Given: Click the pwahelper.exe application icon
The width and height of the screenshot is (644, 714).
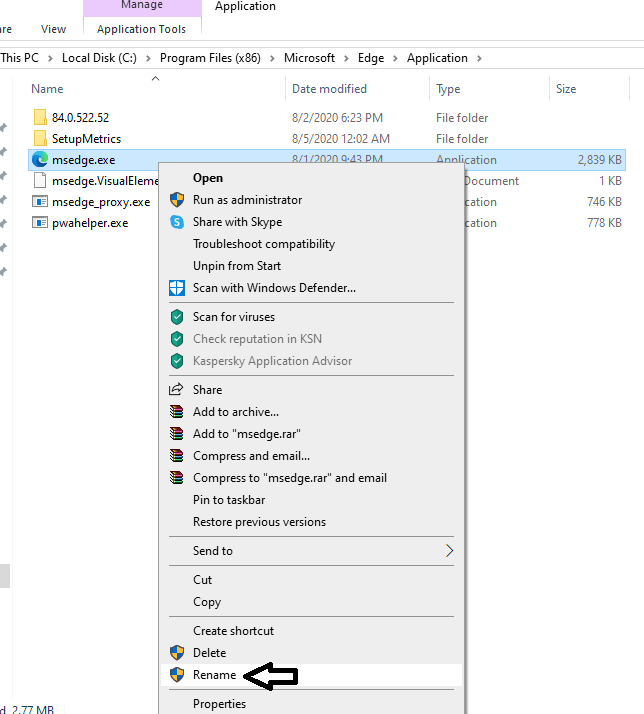Looking at the screenshot, I should tap(40, 223).
